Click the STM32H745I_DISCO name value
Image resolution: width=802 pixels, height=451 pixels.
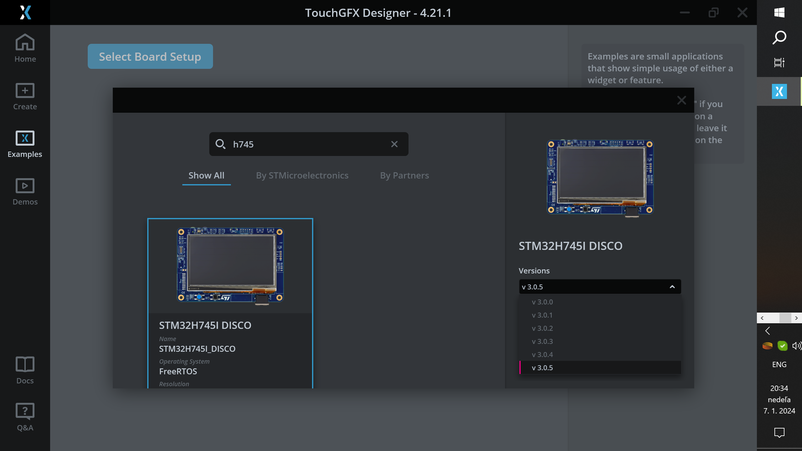click(197, 349)
